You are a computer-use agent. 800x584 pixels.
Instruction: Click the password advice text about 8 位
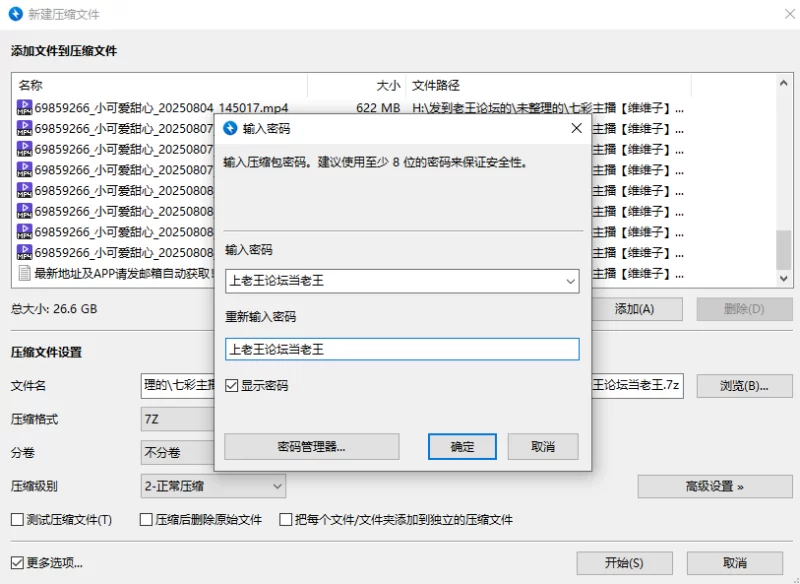coord(375,163)
